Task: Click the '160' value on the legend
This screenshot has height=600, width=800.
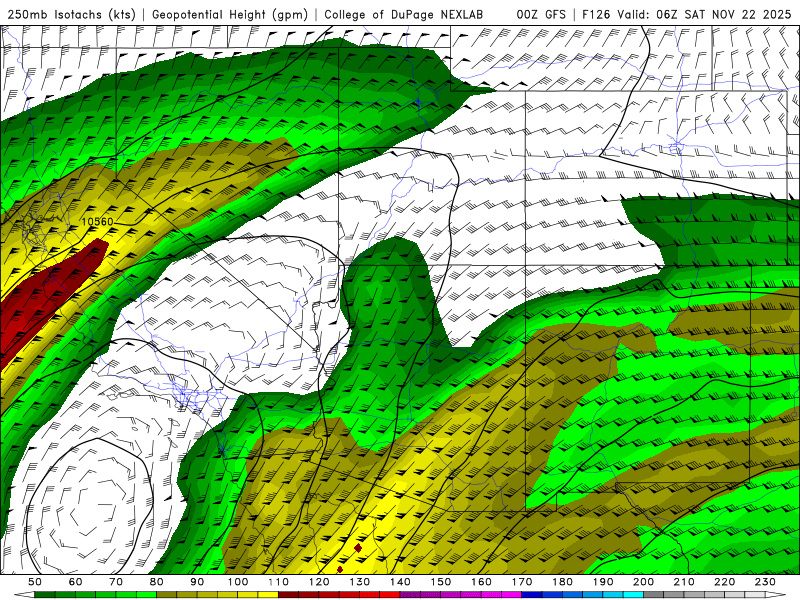Action: coord(482,582)
